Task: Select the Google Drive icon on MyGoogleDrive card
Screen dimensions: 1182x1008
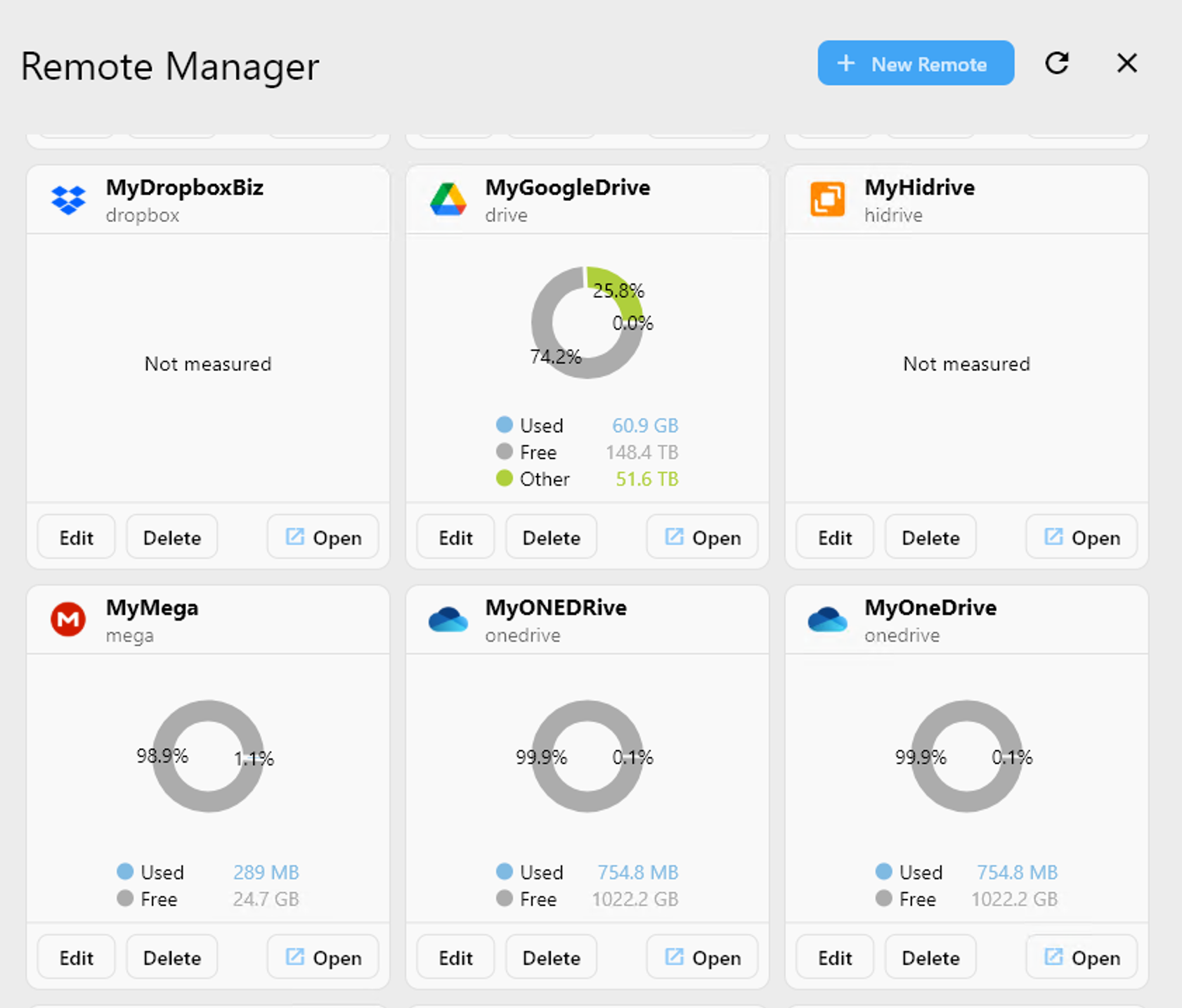Action: pyautogui.click(x=448, y=199)
